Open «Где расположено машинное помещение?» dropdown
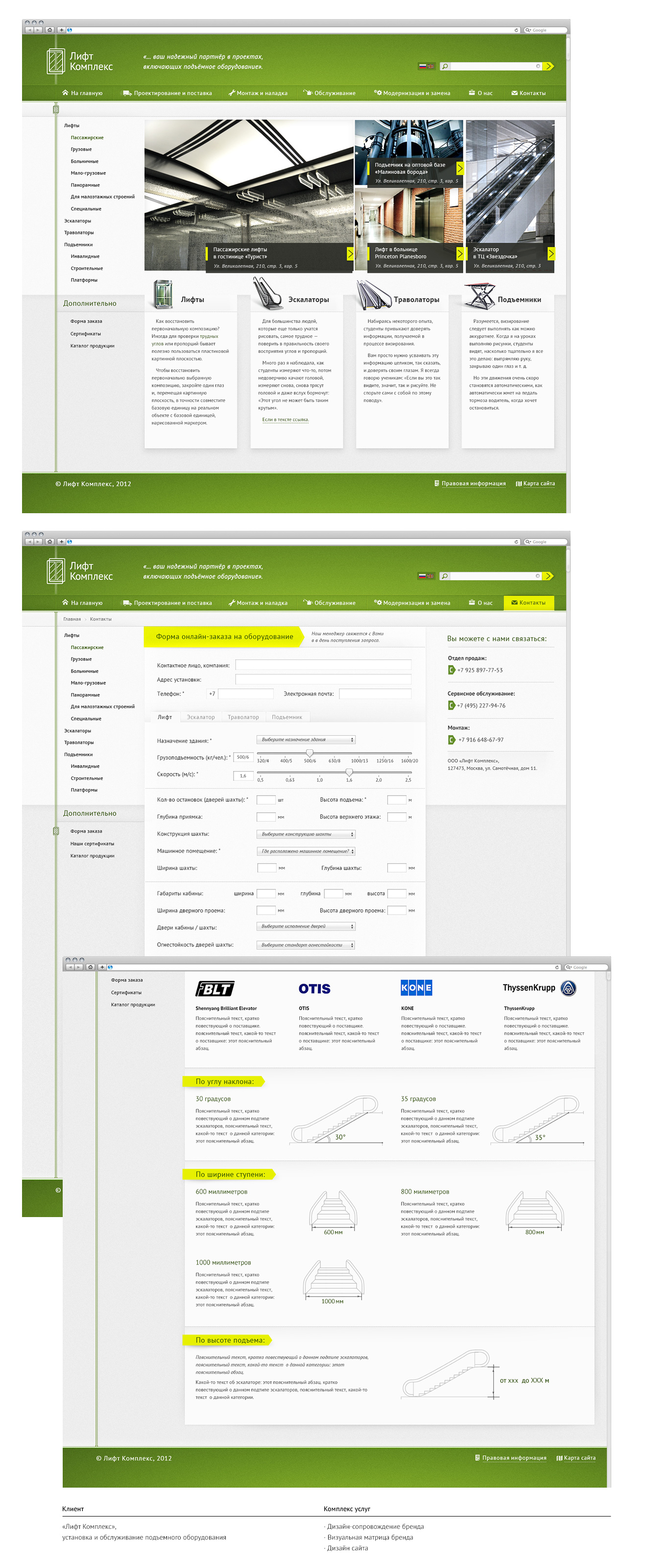 306,851
